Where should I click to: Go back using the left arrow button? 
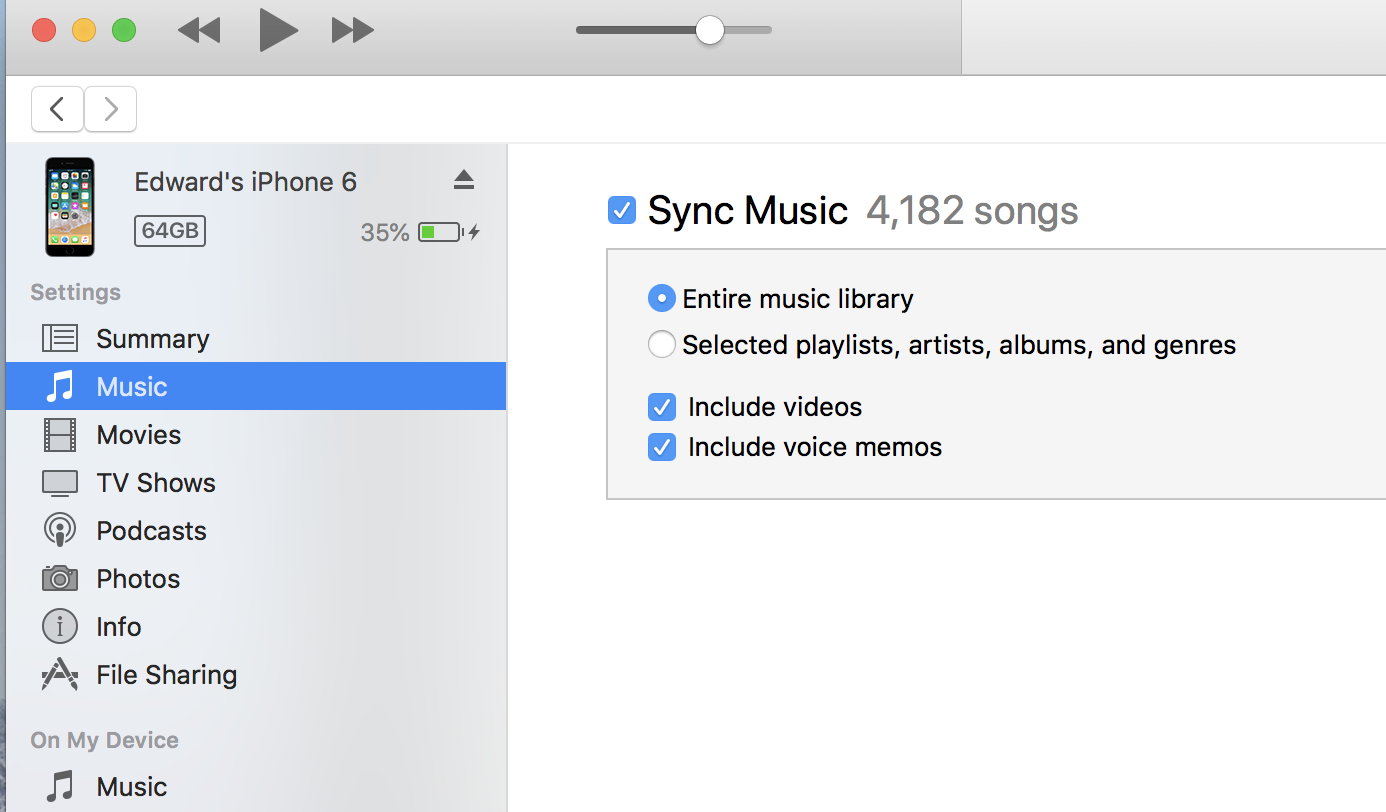pyautogui.click(x=58, y=109)
